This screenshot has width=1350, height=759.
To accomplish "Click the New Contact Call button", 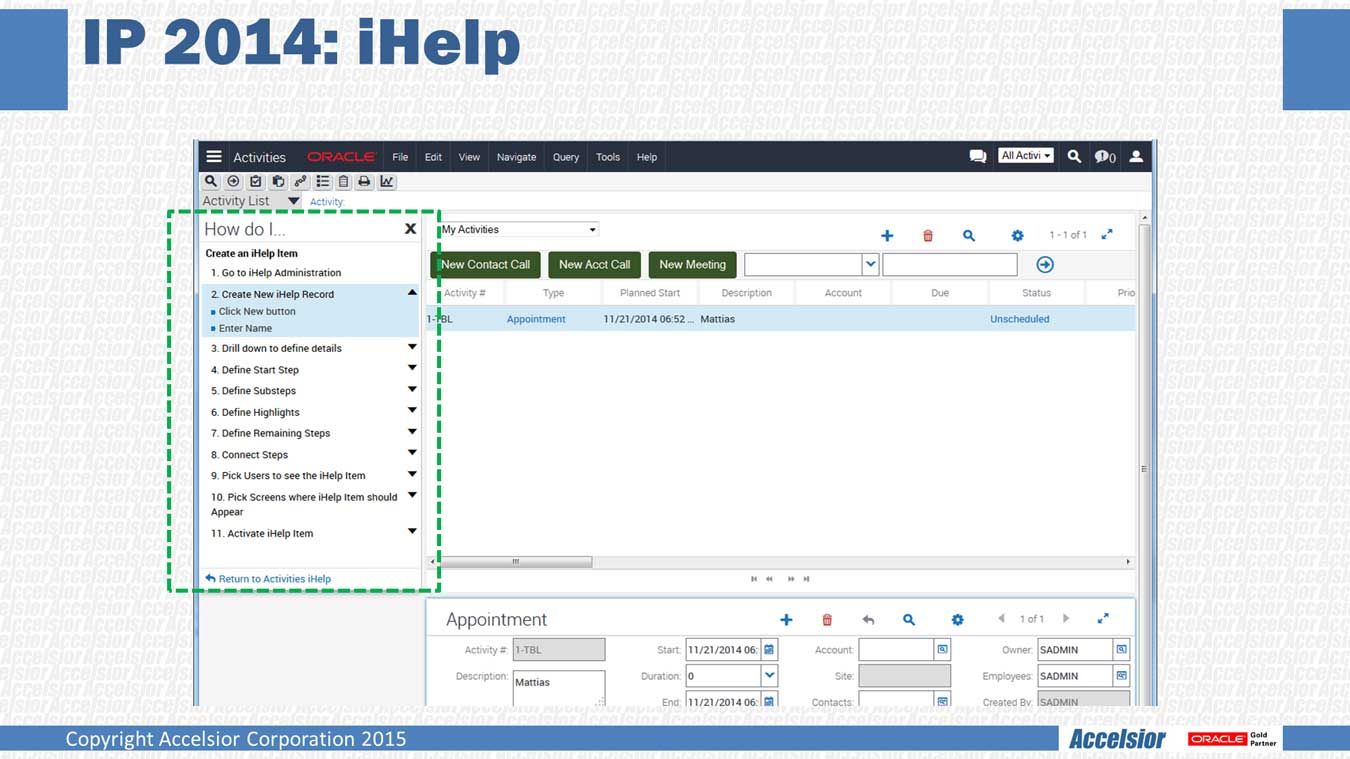I will (x=486, y=265).
